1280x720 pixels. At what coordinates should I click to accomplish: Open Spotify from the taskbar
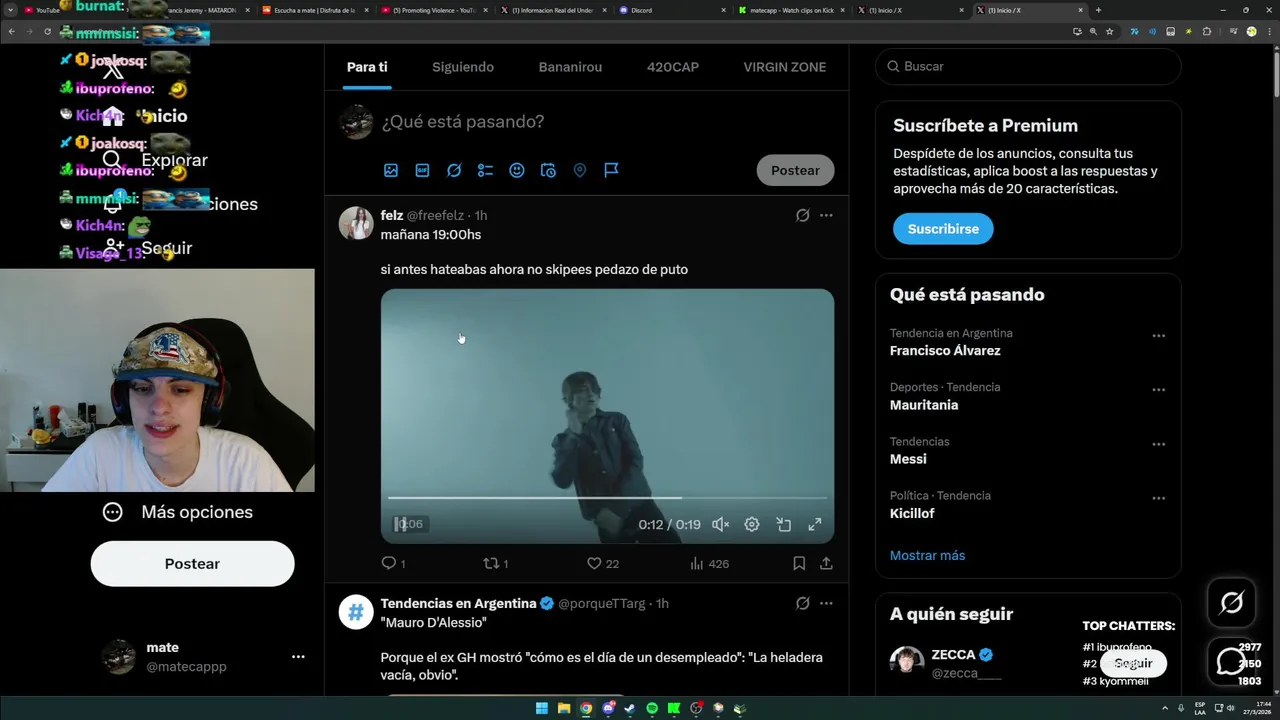(652, 708)
